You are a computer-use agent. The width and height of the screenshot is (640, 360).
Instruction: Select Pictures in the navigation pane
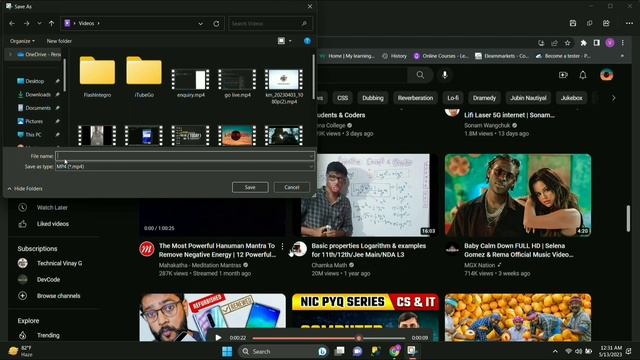[34, 121]
